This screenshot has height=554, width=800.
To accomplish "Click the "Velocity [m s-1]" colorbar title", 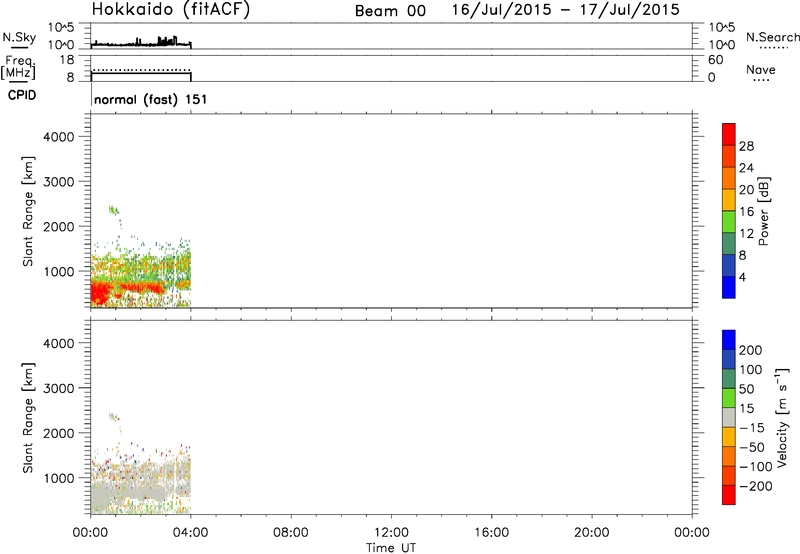I will tap(782, 417).
